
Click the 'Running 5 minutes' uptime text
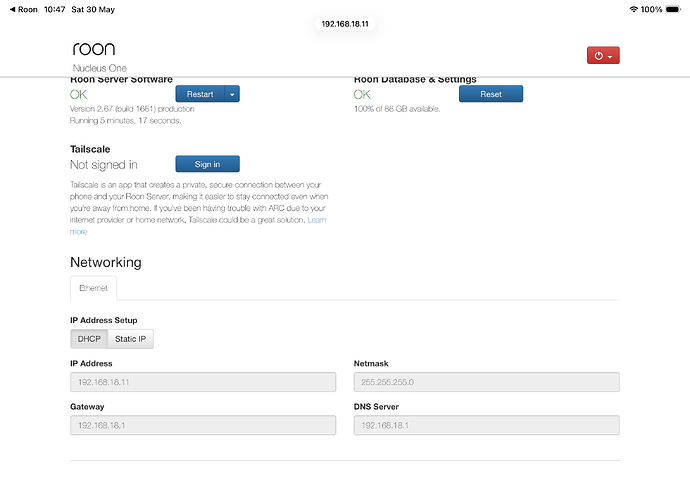125,120
